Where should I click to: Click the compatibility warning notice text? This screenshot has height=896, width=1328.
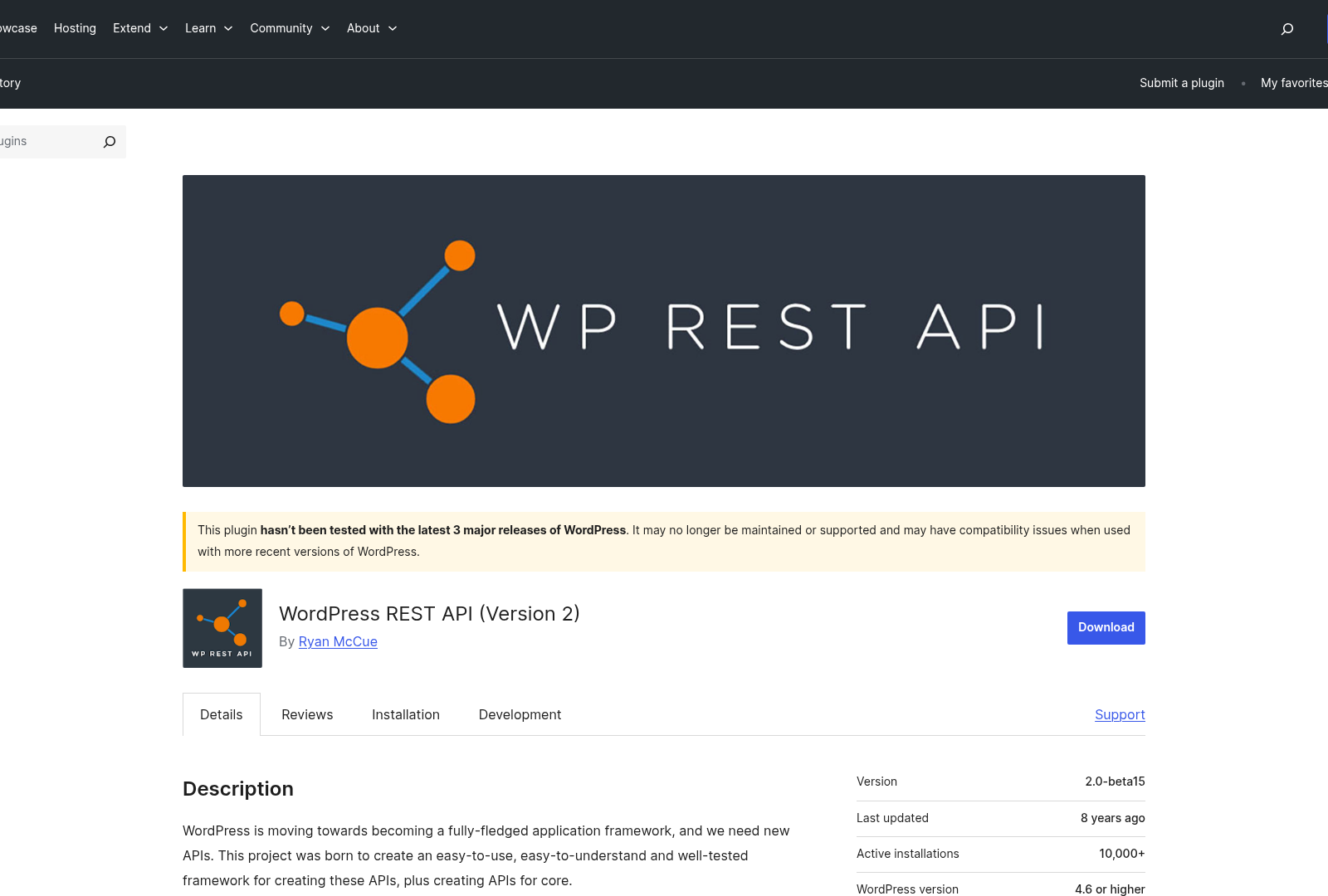(x=664, y=541)
